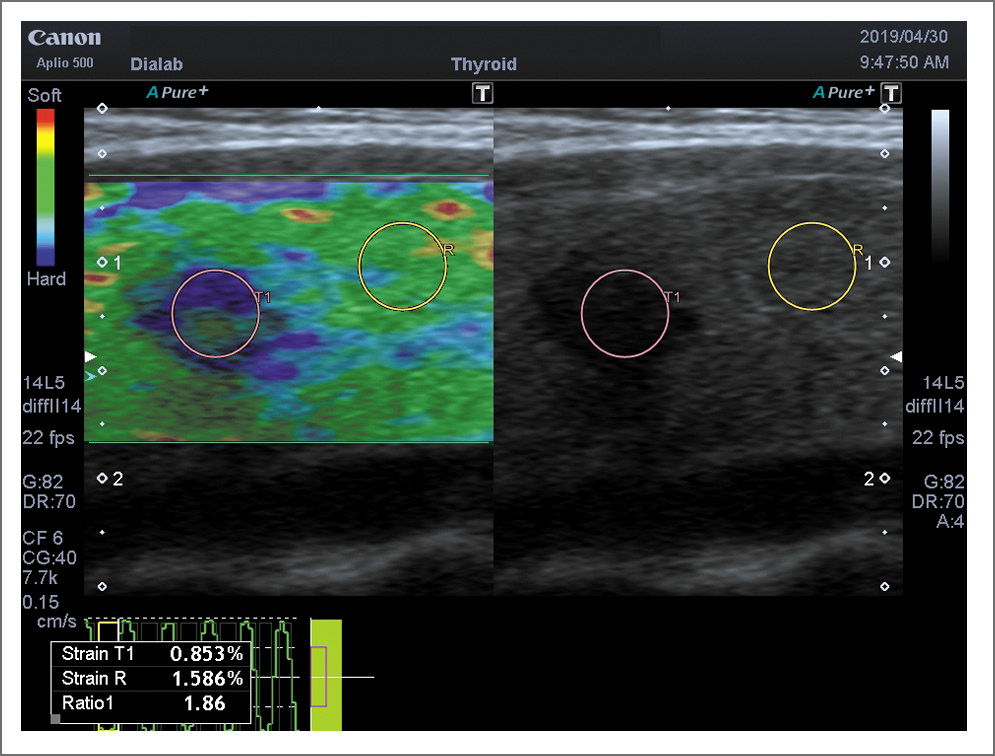The height and width of the screenshot is (756, 995).
Task: Select the pink T1 circle on the color elastogram
Action: (x=216, y=313)
